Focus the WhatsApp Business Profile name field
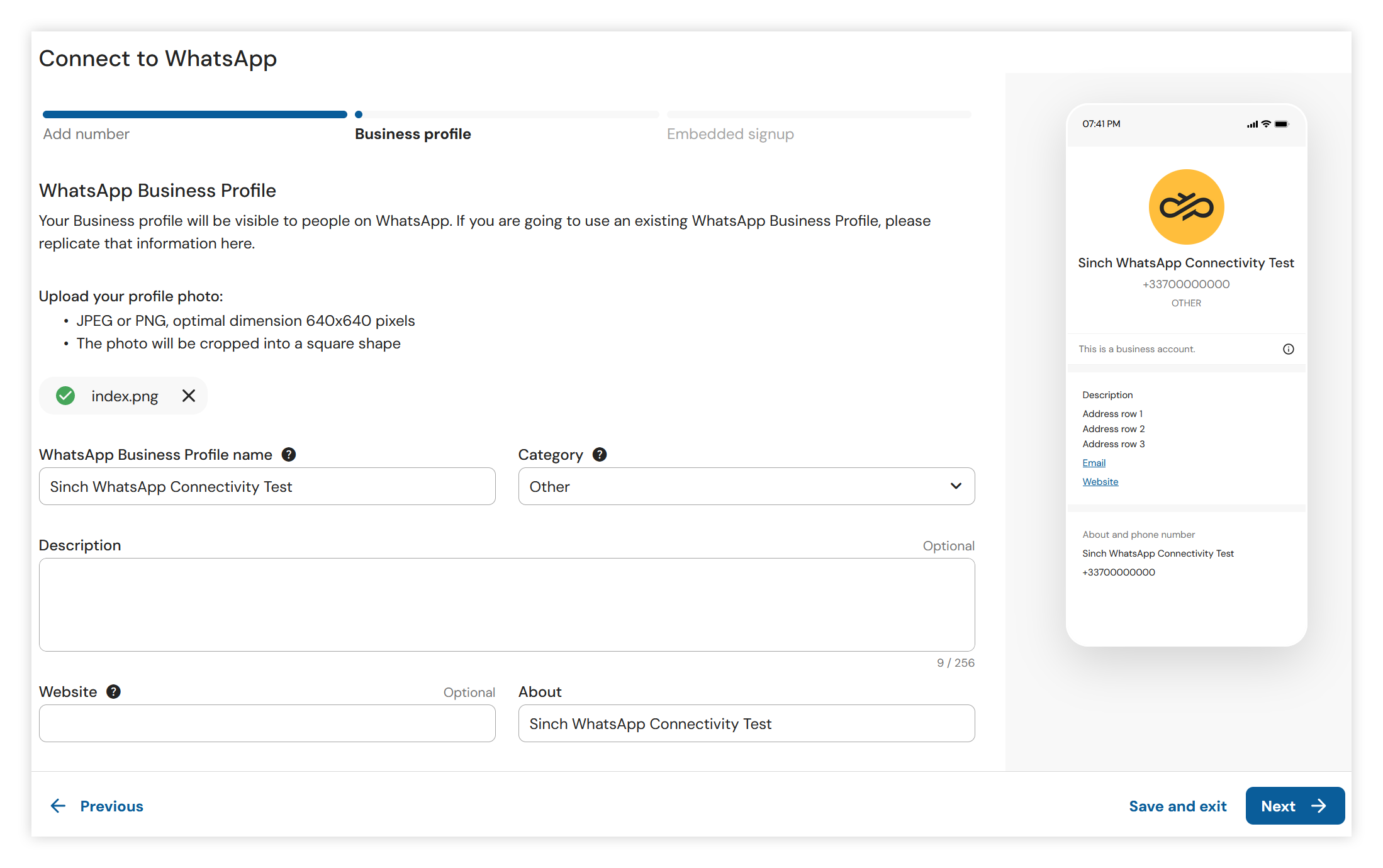This screenshot has width=1383, height=868. coord(267,486)
